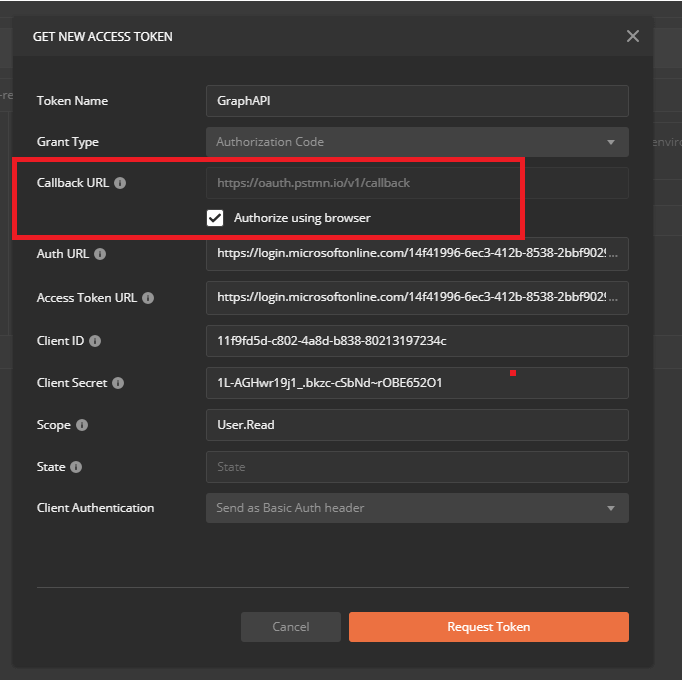Click info icon next to Client Secret
This screenshot has width=682, height=680.
pyautogui.click(x=118, y=383)
